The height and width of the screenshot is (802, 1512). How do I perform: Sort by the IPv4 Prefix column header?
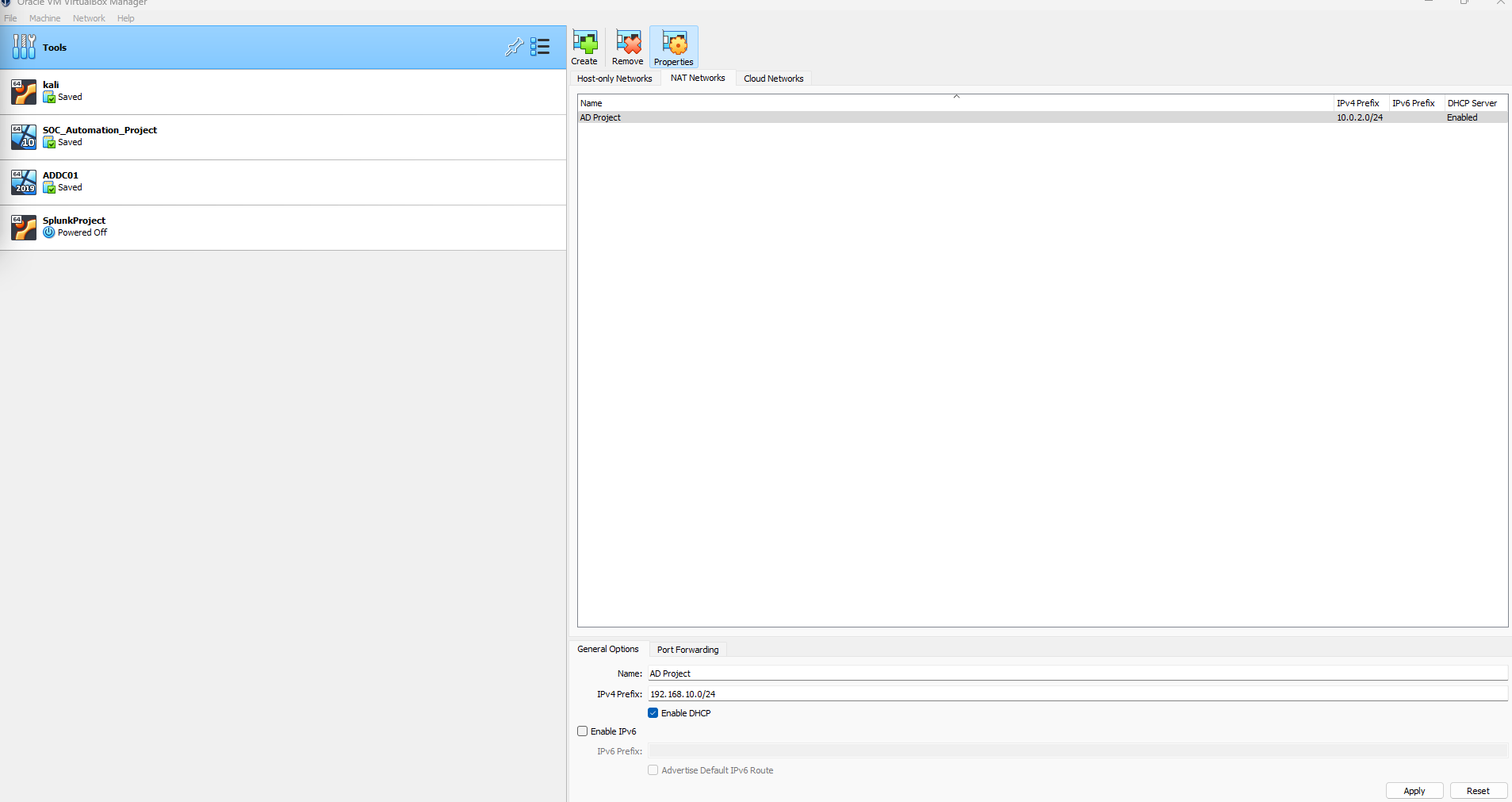pos(1362,103)
